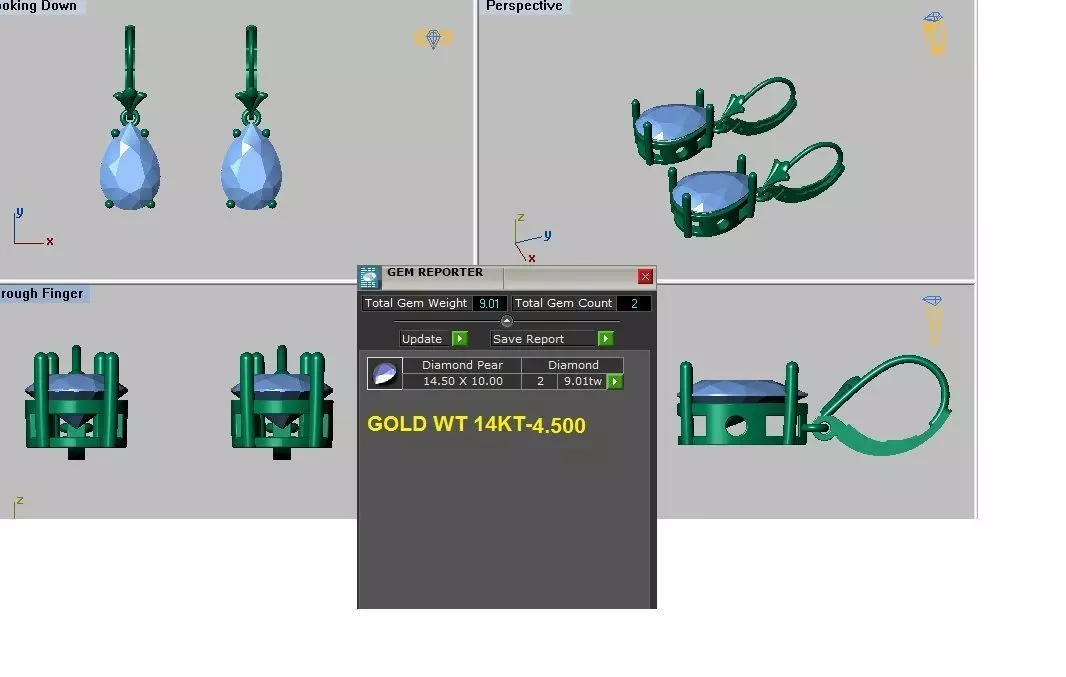
Task: Click the 'Diamond' material cell
Action: [x=573, y=365]
